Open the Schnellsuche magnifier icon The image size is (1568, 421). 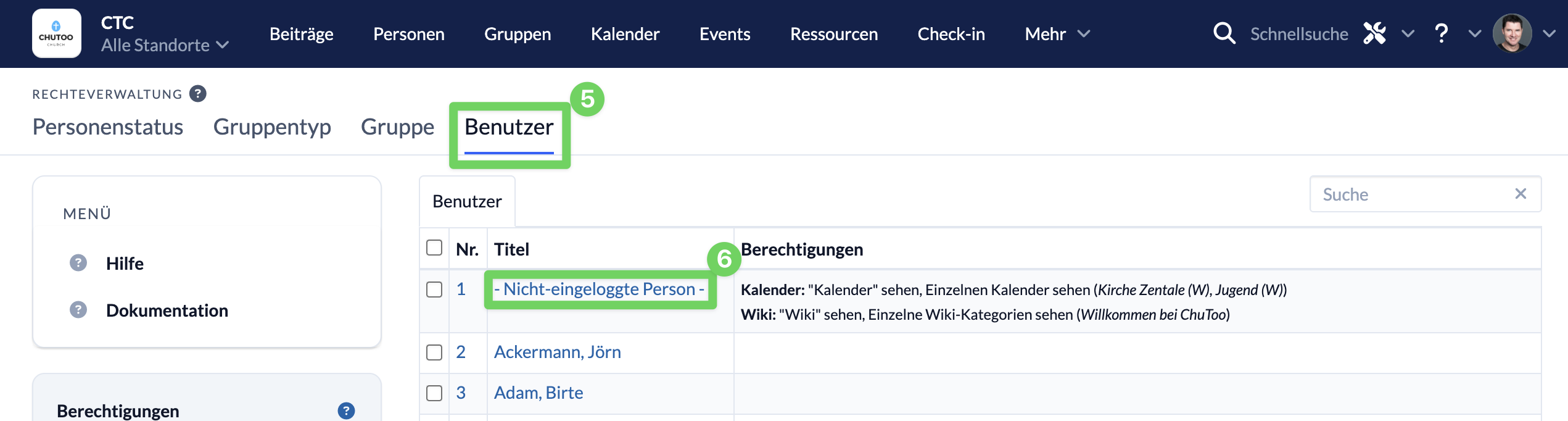(1224, 33)
